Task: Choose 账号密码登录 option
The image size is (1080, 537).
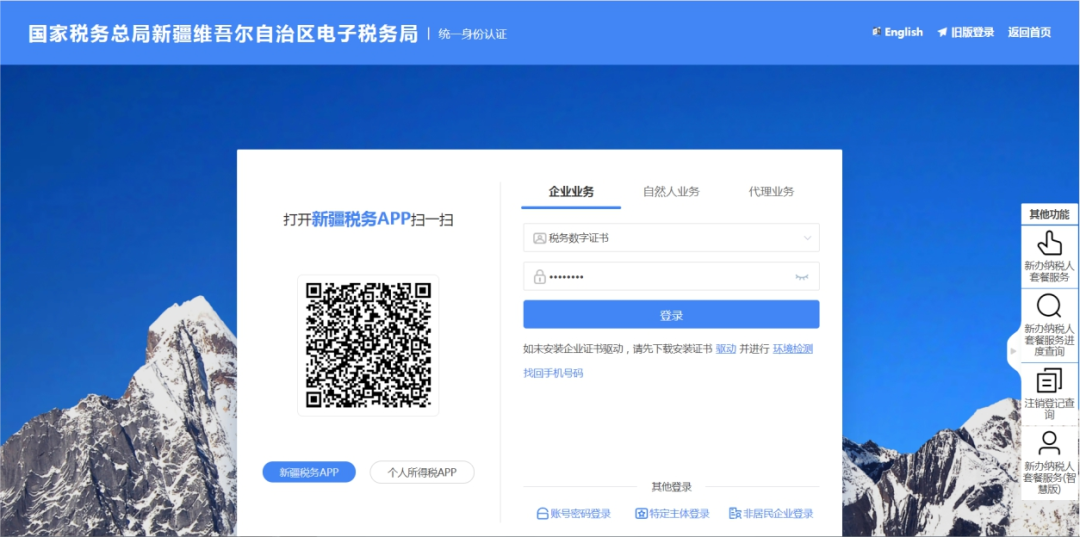Action: 573,514
